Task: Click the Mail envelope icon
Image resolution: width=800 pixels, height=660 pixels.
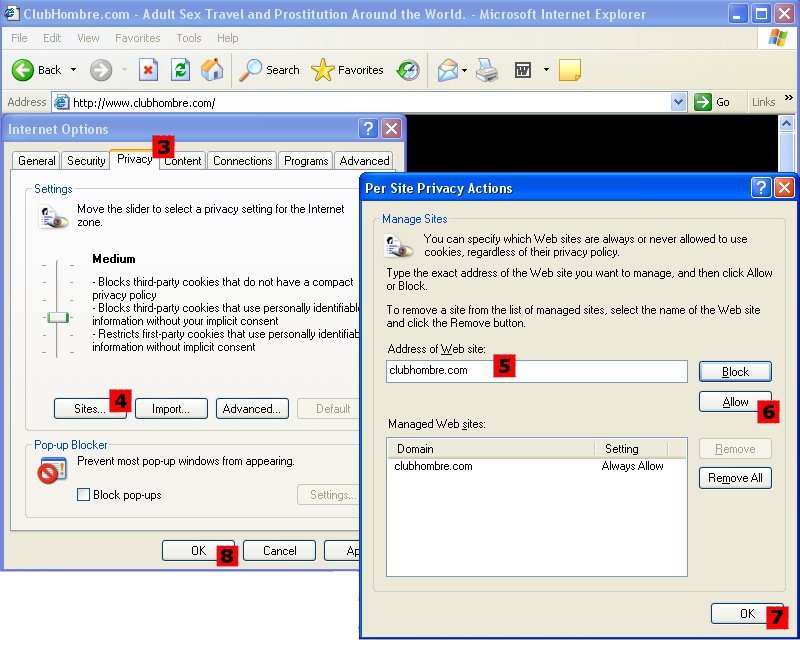Action: click(x=447, y=70)
